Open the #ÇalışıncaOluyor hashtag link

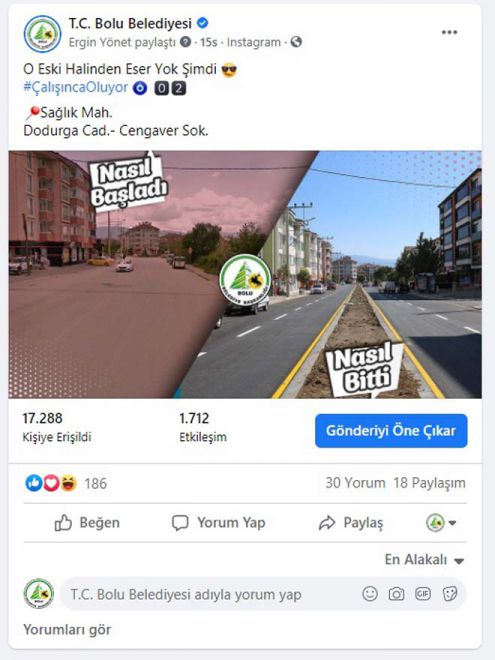[x=76, y=88]
